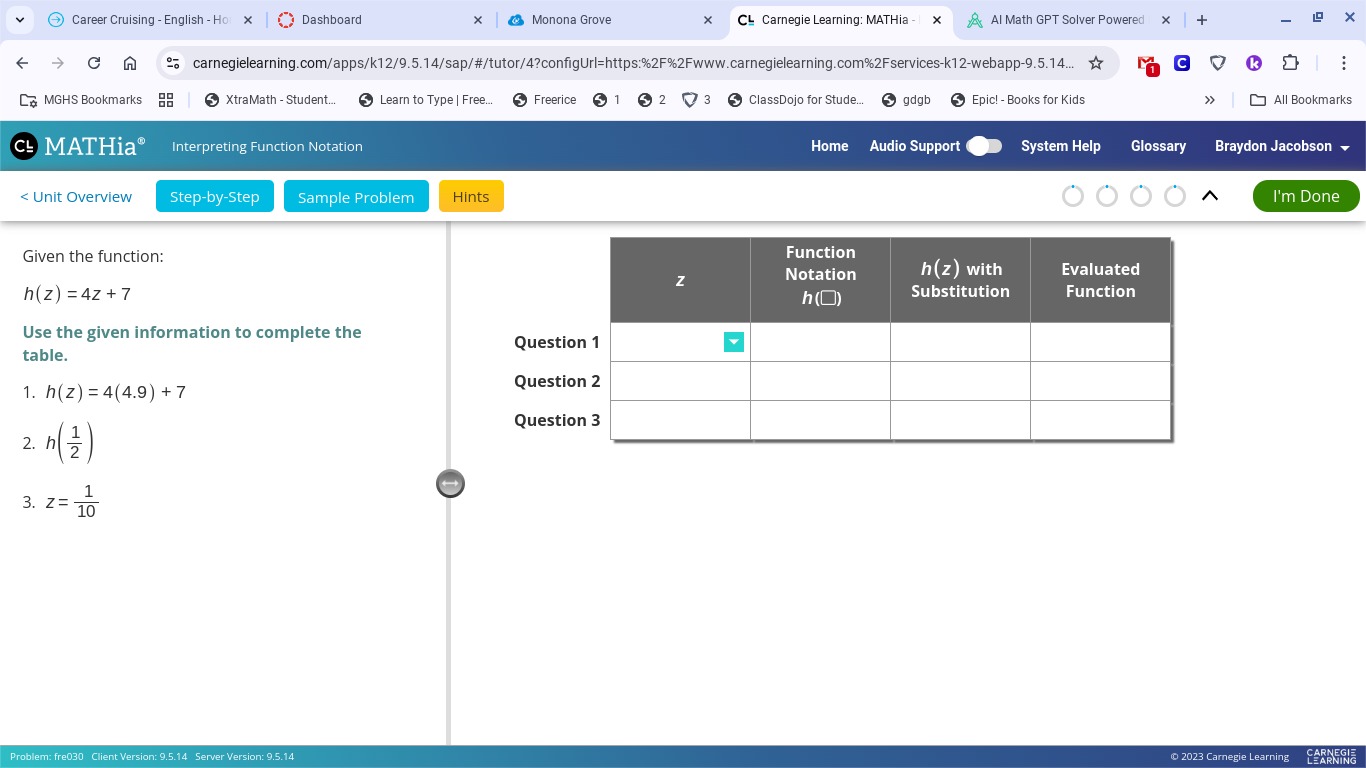Open System Help
Viewport: 1366px width, 768px height.
tap(1060, 146)
